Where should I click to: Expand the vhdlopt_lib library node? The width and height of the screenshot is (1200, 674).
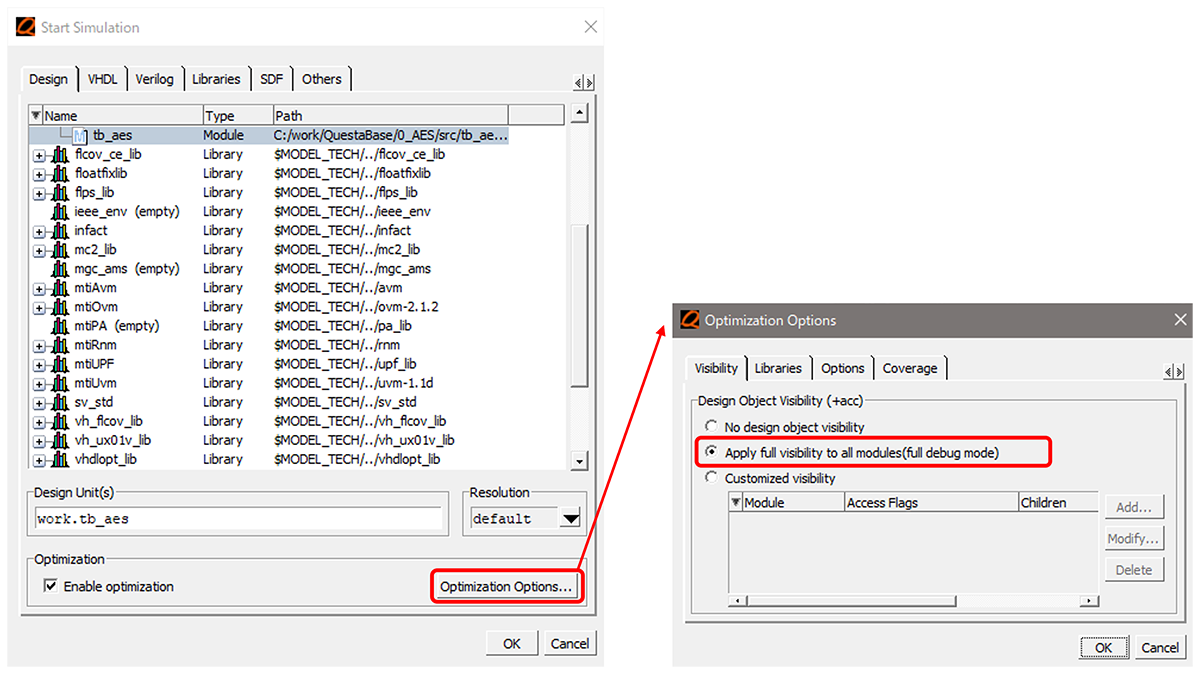pos(39,461)
